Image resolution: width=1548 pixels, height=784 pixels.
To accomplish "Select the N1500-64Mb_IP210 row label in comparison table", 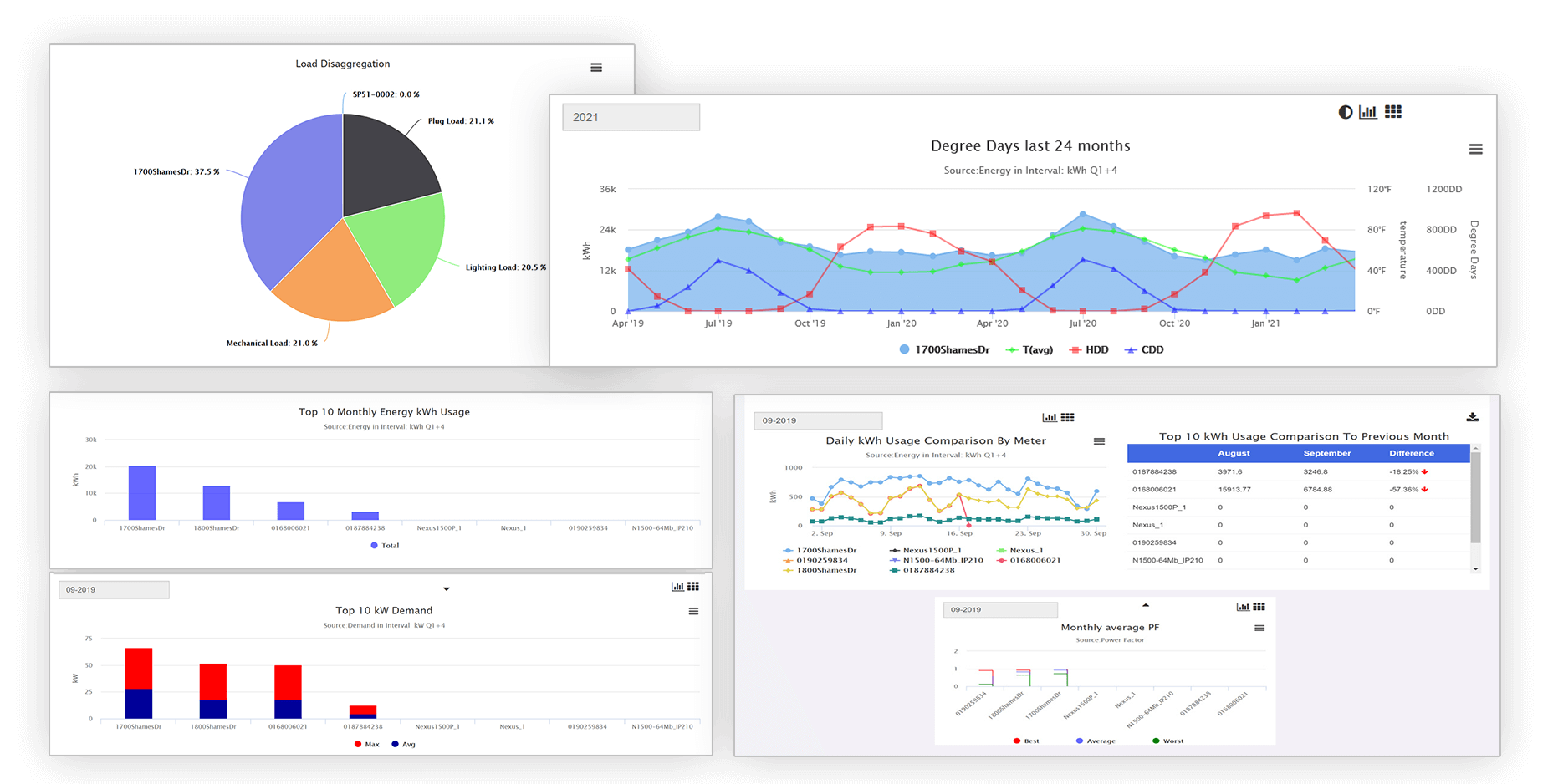I will (x=1167, y=560).
